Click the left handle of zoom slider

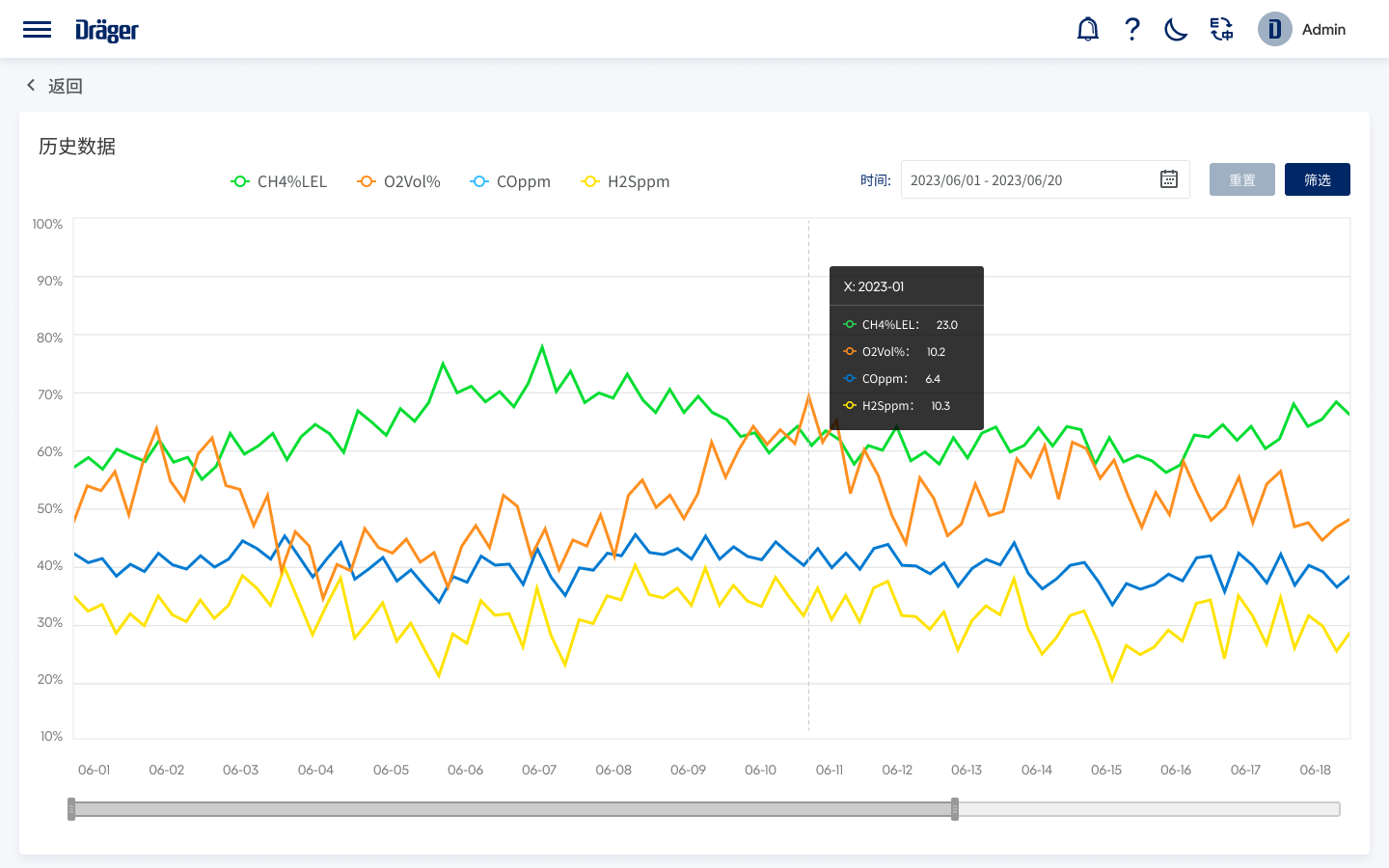71,809
